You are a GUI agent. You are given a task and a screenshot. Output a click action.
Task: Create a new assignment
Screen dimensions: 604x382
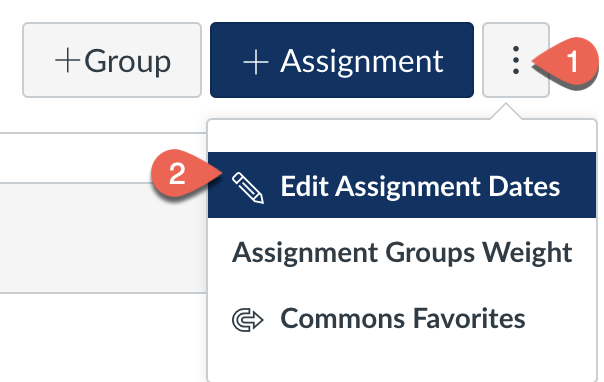pyautogui.click(x=342, y=60)
